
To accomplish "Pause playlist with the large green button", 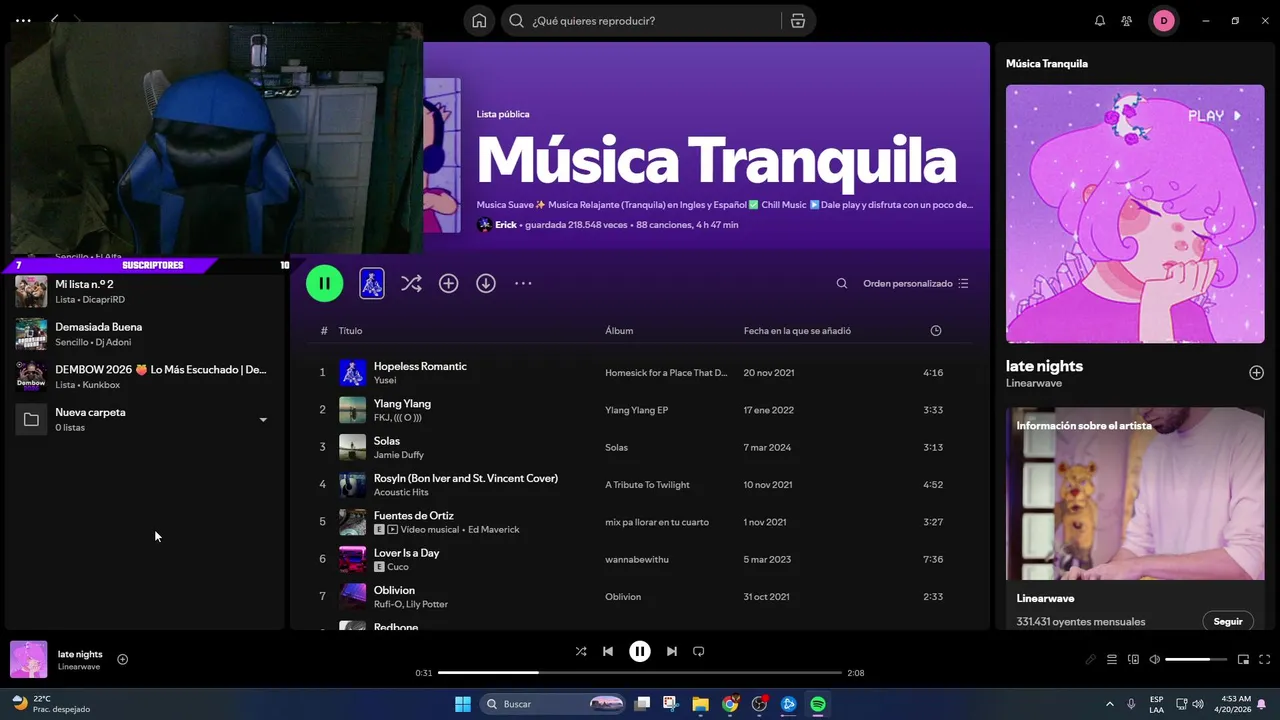I will tap(324, 283).
